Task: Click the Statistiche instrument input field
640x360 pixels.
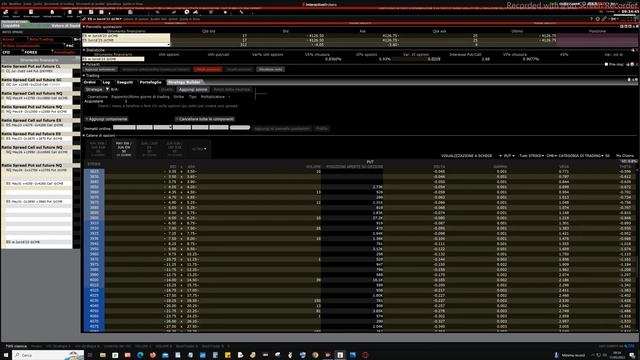Action: coord(113,59)
